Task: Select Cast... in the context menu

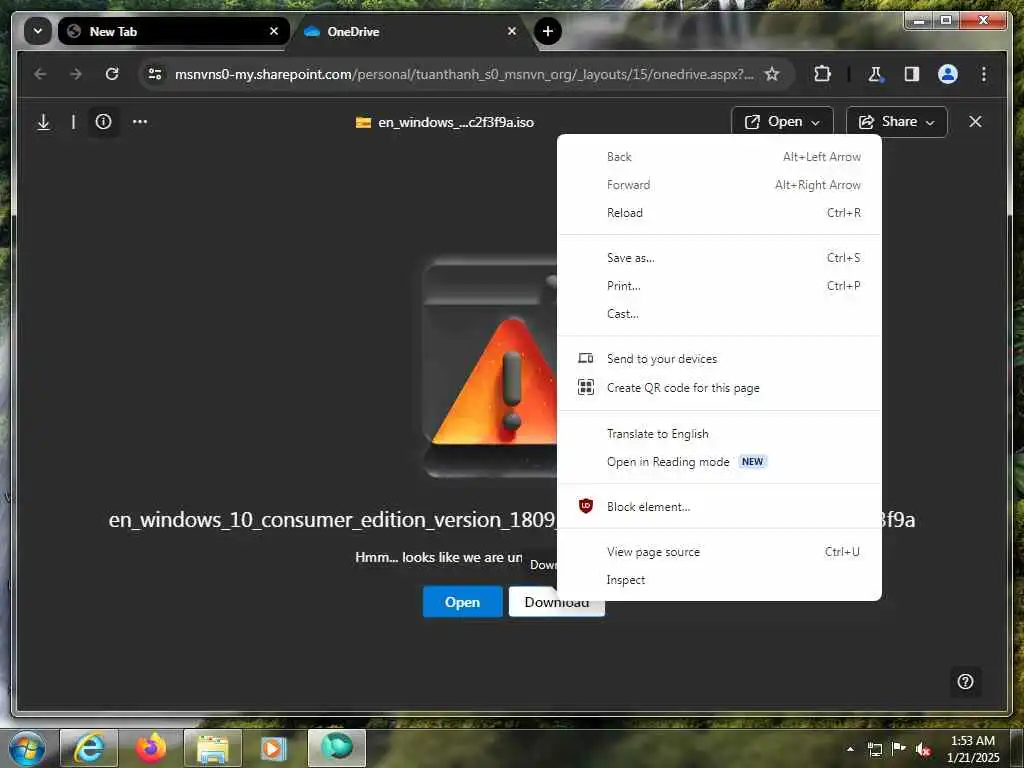Action: [x=719, y=314]
